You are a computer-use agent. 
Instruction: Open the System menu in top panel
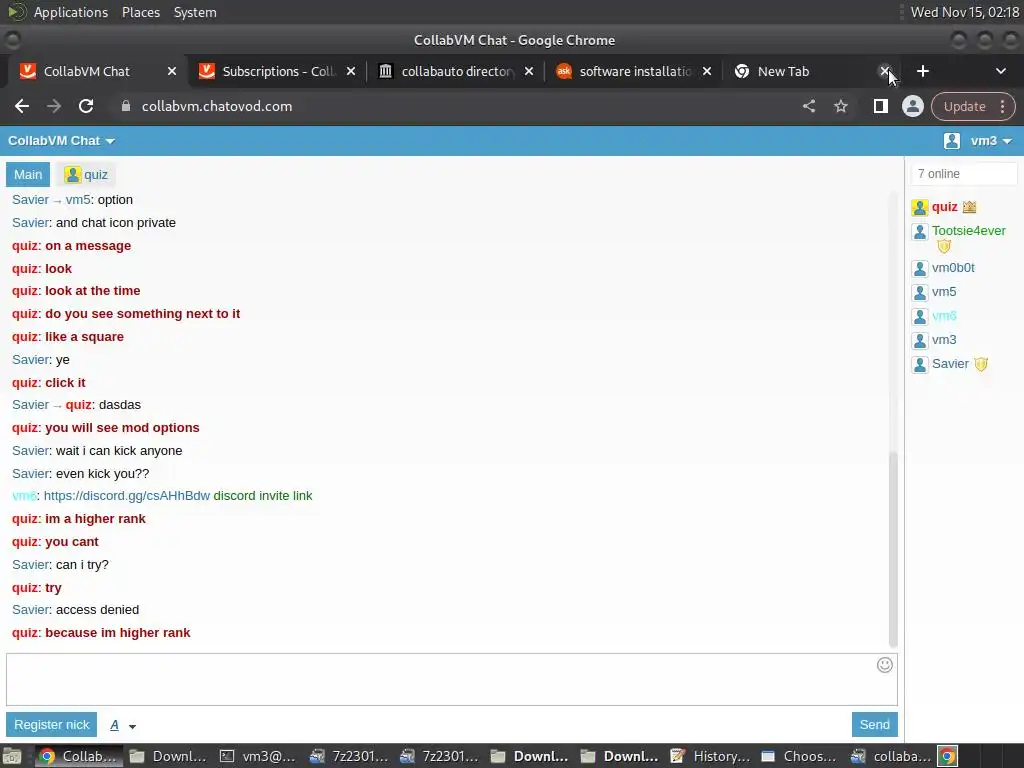195,12
